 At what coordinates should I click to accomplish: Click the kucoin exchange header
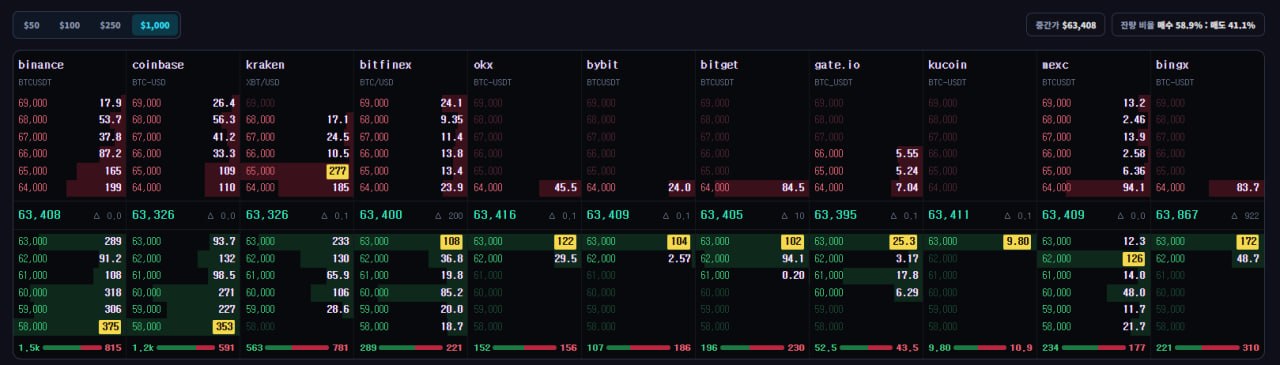pos(948,65)
